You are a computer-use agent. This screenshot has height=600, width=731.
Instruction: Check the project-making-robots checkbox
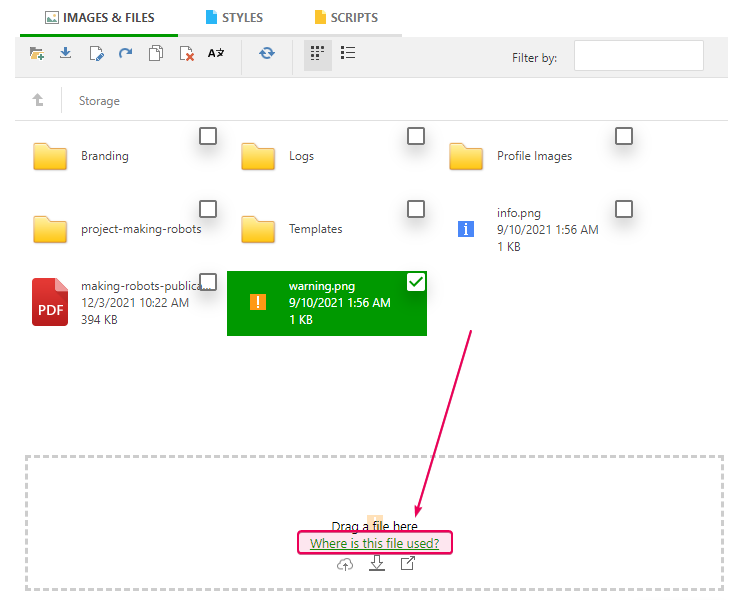pyautogui.click(x=208, y=209)
